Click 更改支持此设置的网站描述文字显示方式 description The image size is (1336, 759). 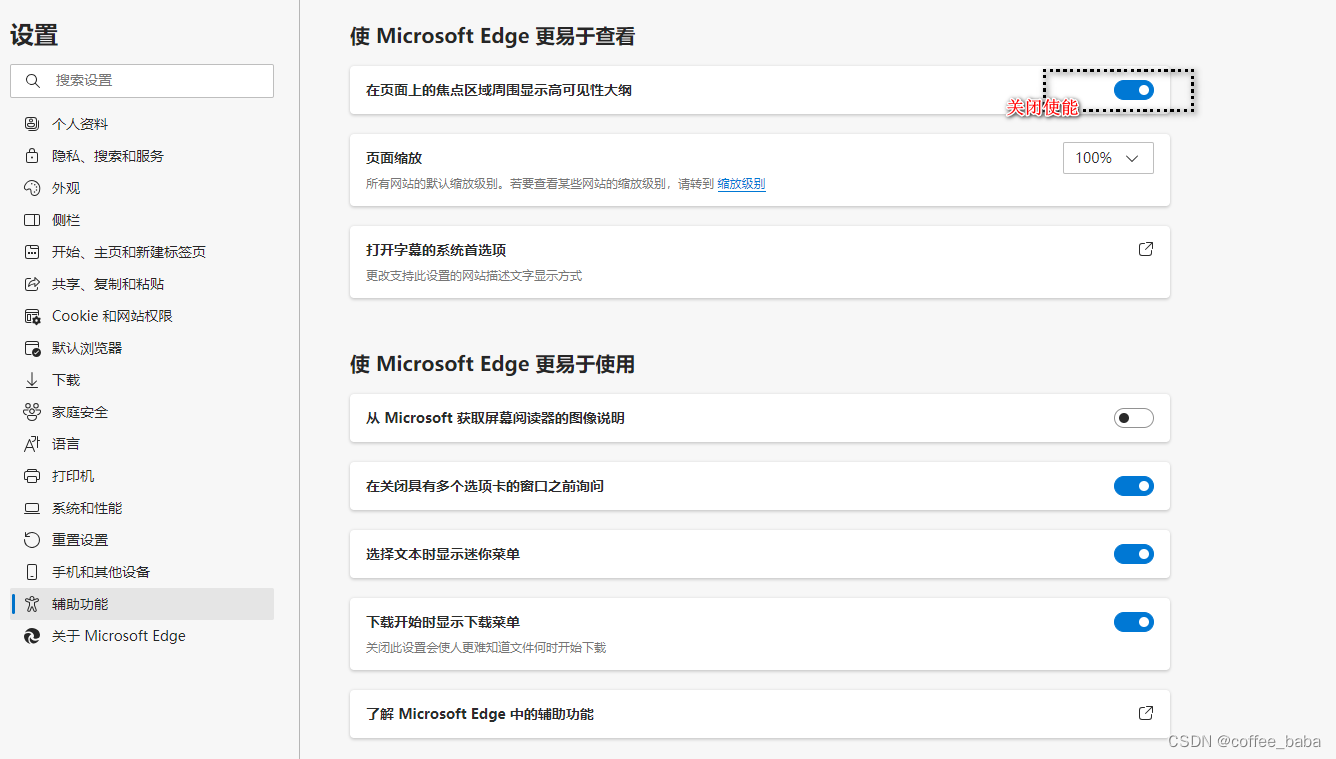coord(474,276)
